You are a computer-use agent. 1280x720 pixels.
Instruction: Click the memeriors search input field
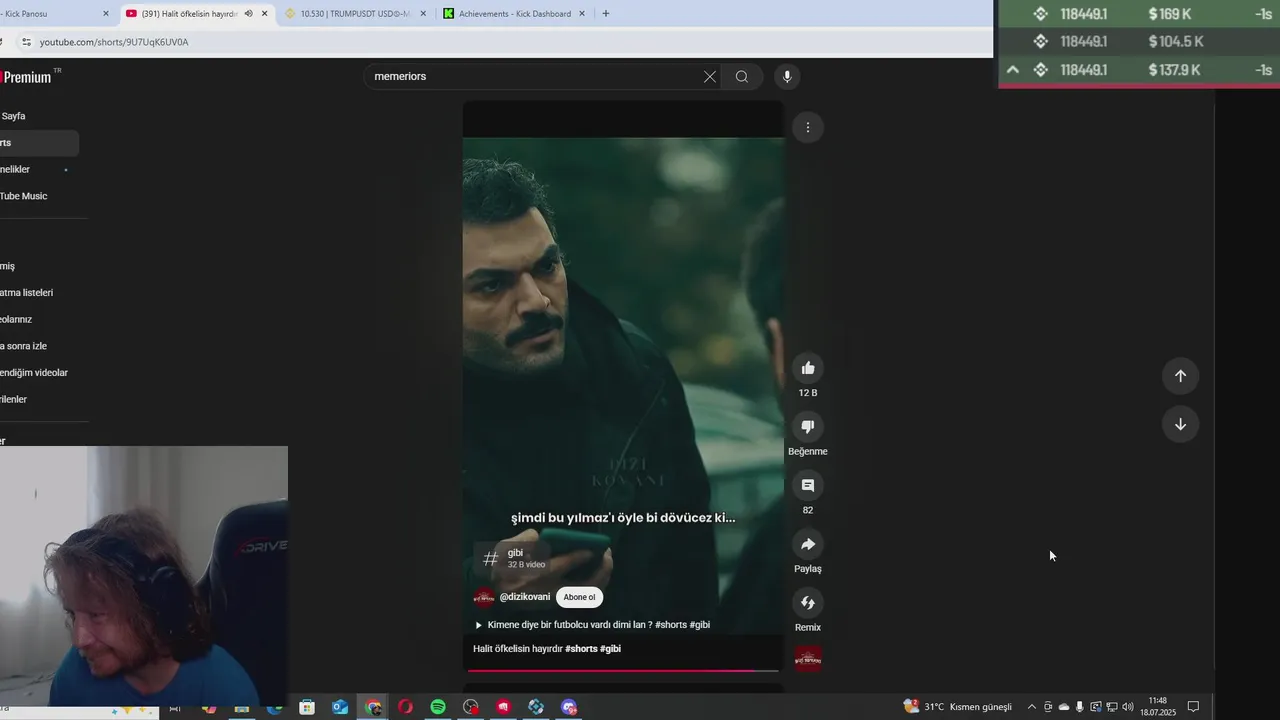pyautogui.click(x=535, y=77)
